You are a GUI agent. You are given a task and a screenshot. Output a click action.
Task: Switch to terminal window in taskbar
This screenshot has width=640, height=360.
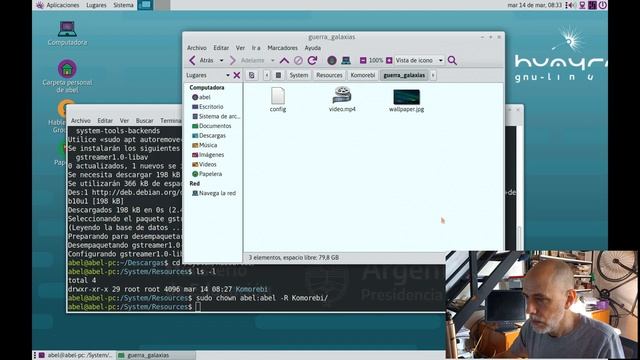tap(76, 355)
